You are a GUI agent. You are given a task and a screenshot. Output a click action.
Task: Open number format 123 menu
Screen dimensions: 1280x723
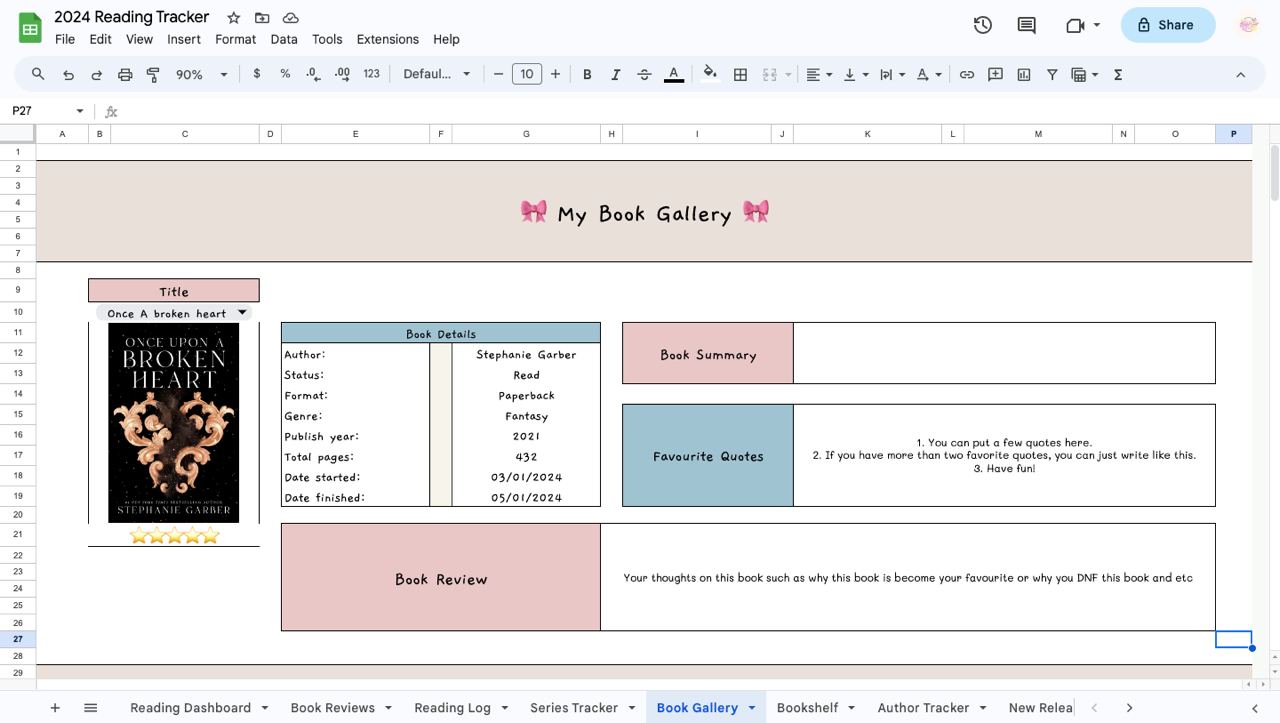click(x=372, y=74)
